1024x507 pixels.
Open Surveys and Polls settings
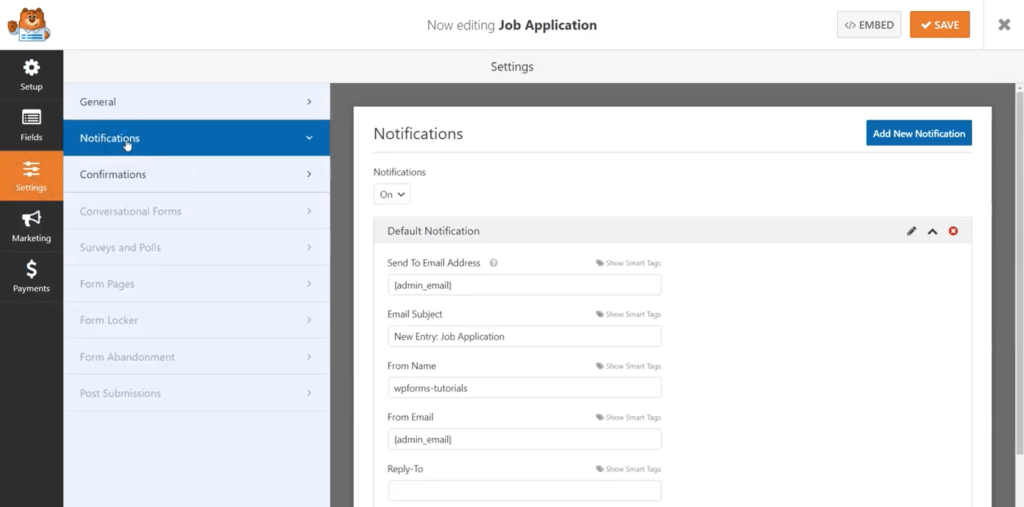click(197, 248)
